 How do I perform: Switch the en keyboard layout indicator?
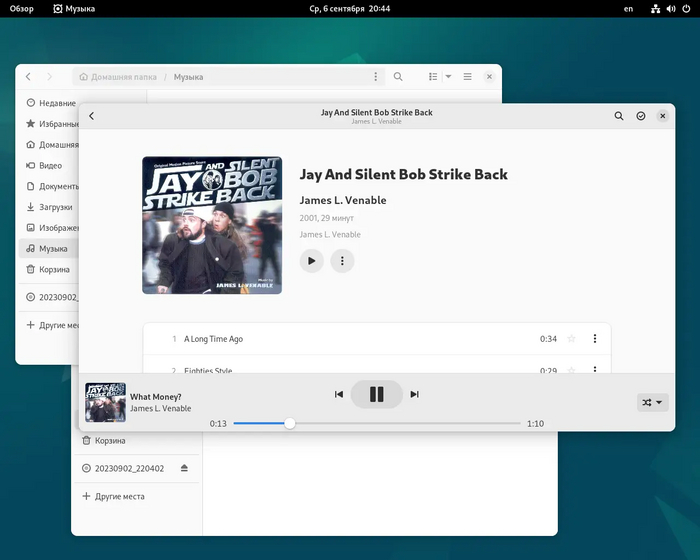[x=628, y=8]
